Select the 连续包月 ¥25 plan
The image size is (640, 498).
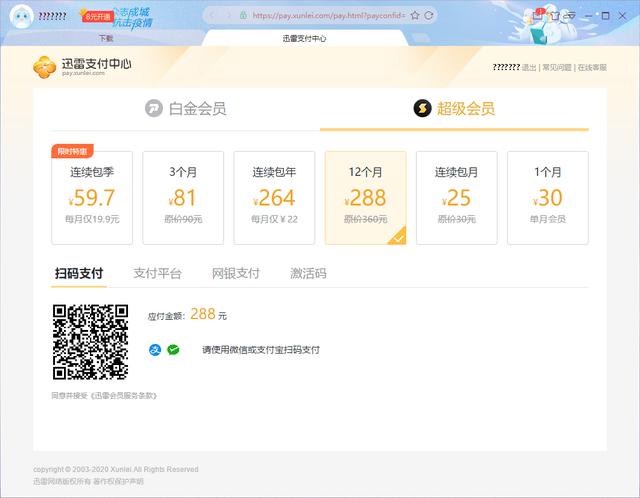coord(456,198)
